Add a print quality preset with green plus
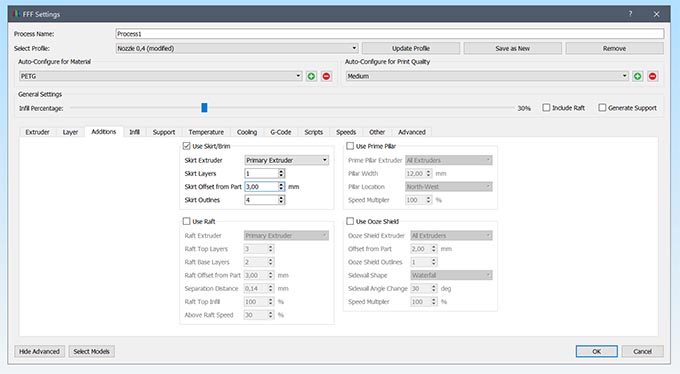Image resolution: width=680 pixels, height=374 pixels. (637, 76)
